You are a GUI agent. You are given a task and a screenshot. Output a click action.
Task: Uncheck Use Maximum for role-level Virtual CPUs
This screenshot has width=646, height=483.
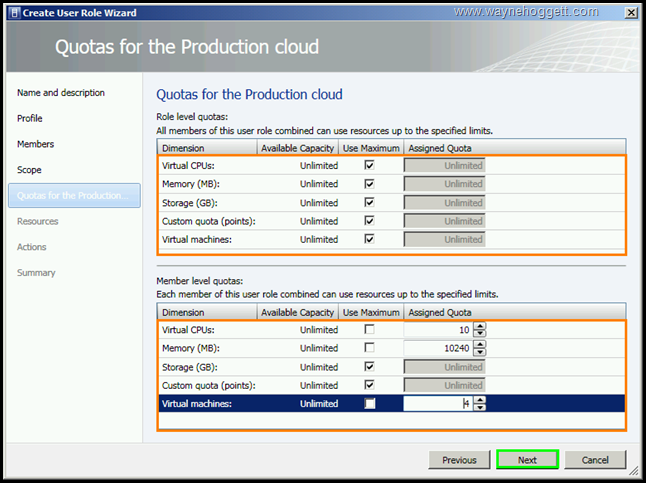(x=370, y=166)
